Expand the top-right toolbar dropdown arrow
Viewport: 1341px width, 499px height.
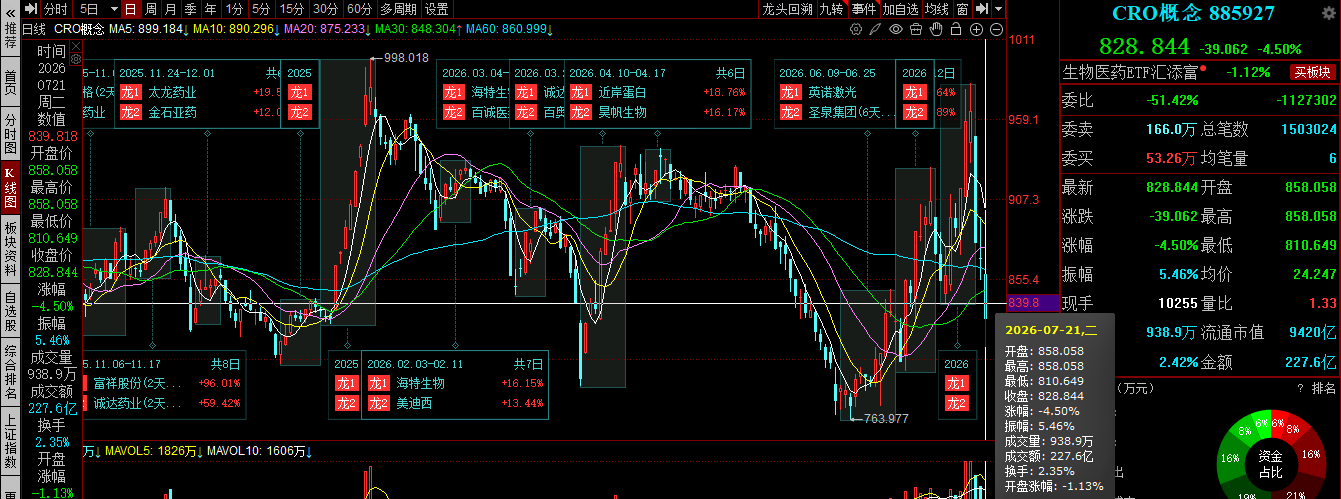pyautogui.click(x=998, y=9)
